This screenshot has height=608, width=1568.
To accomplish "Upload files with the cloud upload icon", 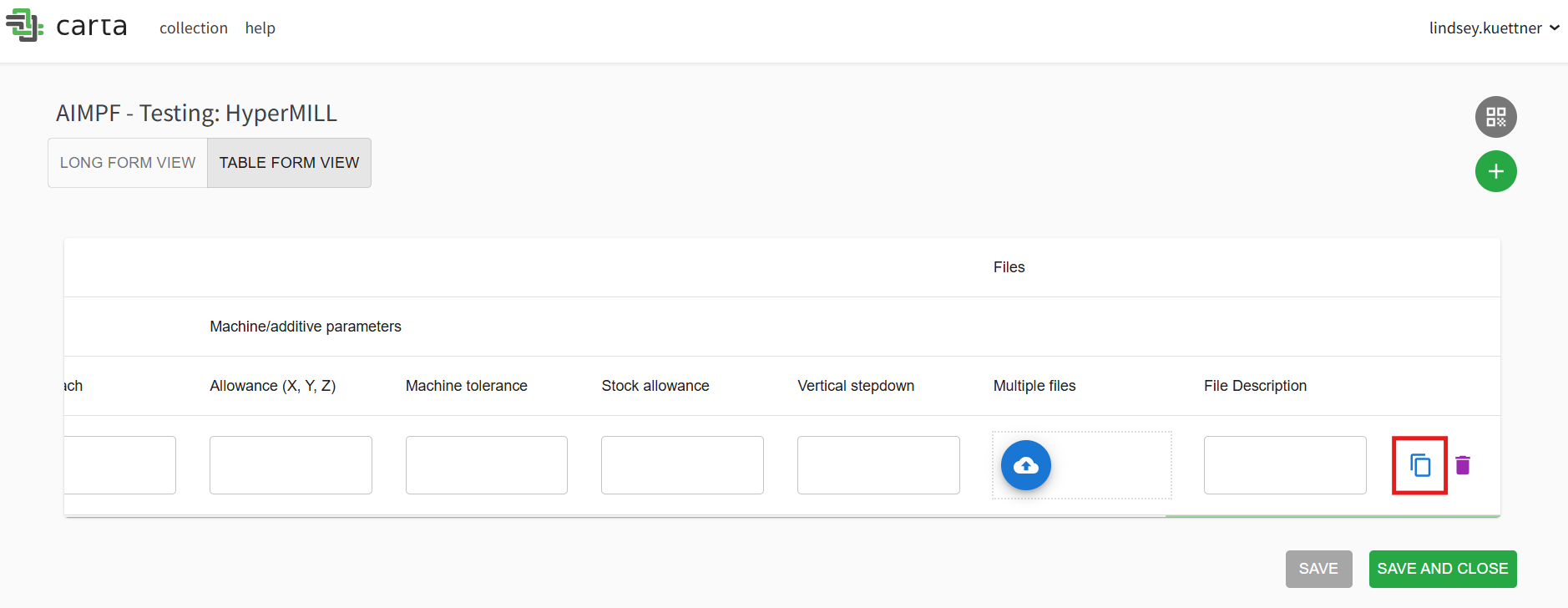I will tap(1025, 465).
